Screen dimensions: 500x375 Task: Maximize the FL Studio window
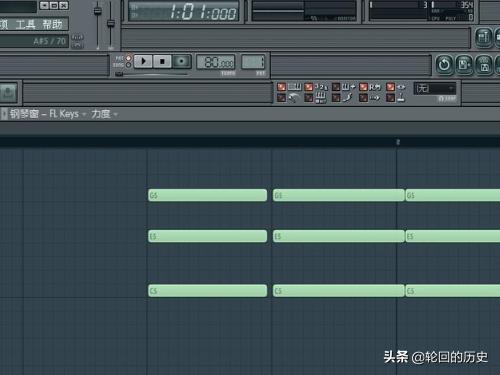pos(54,5)
